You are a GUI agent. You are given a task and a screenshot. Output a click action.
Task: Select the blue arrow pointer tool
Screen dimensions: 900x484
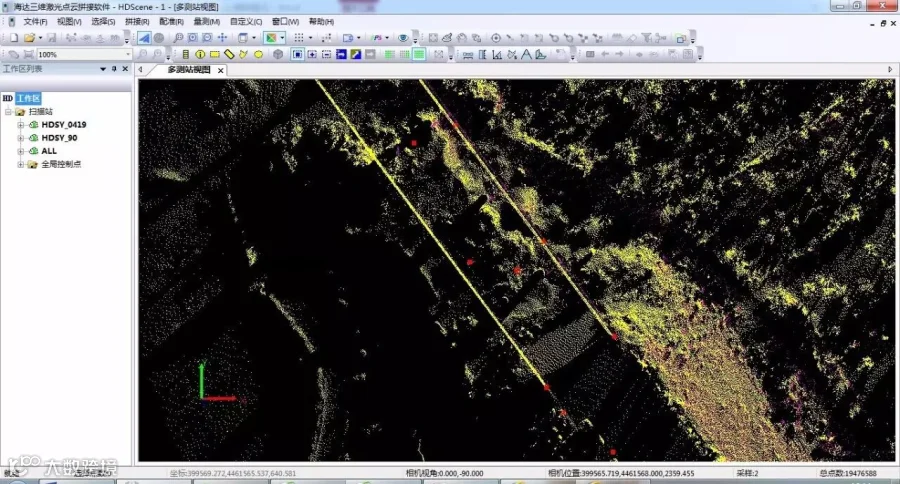click(x=144, y=38)
